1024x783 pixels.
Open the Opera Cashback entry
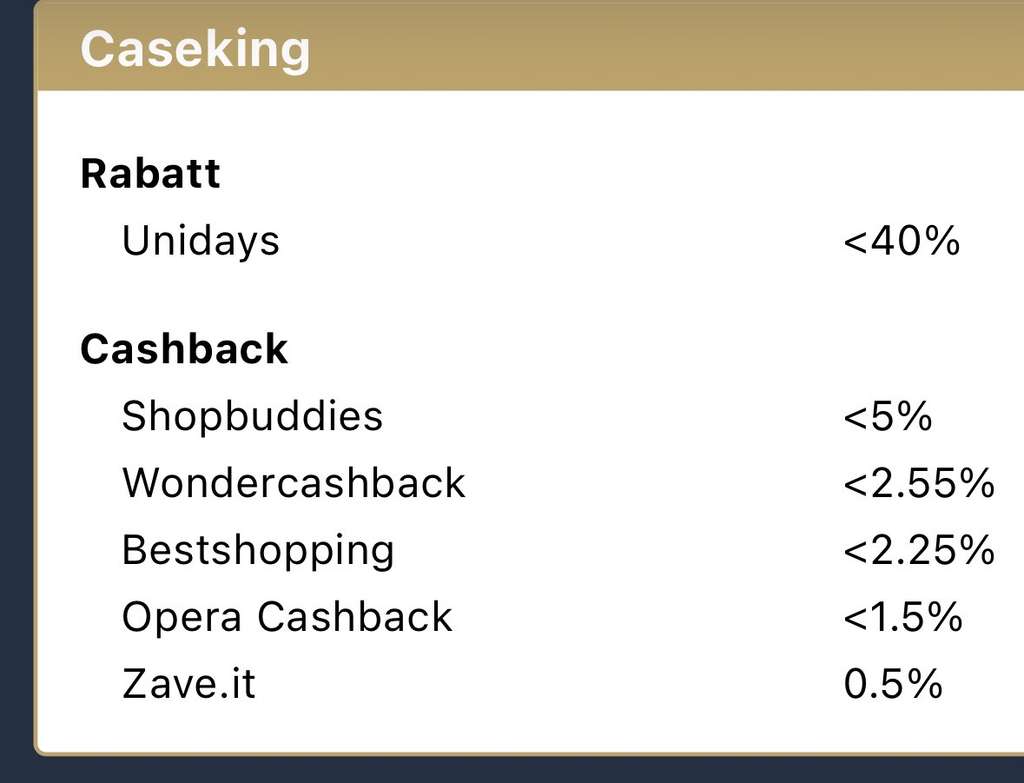[287, 618]
